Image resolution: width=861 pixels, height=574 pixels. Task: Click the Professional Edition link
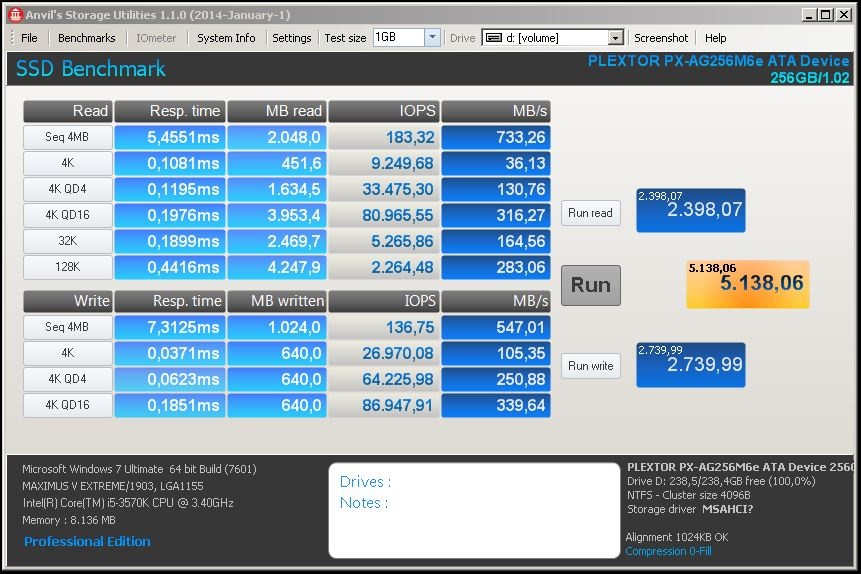pyautogui.click(x=87, y=542)
